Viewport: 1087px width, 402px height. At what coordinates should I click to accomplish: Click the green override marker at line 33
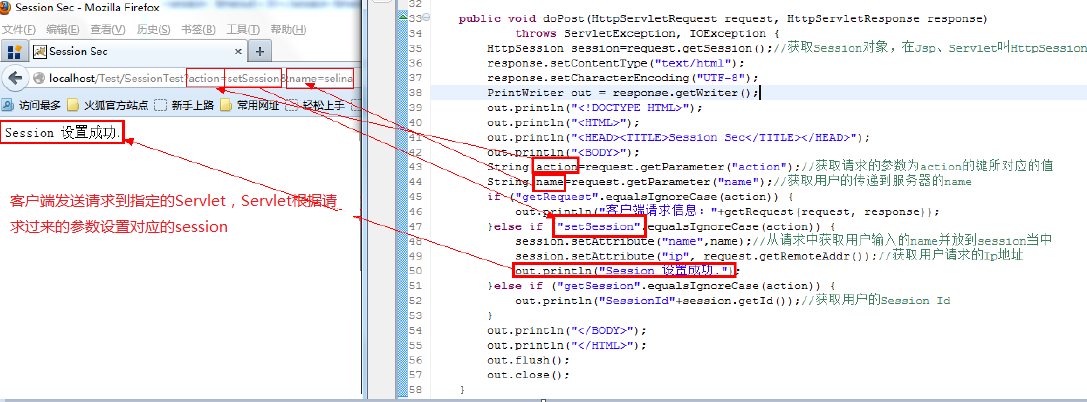tap(403, 15)
